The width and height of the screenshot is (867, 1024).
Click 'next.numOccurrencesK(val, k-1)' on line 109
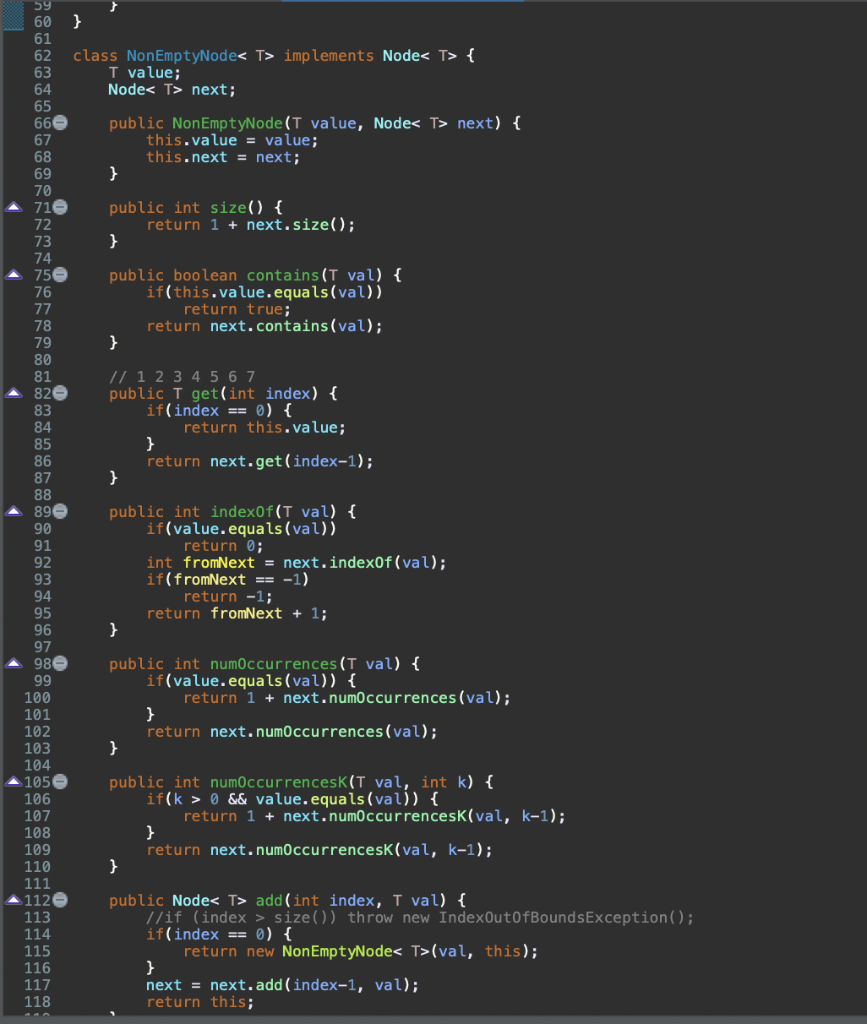pyautogui.click(x=347, y=850)
